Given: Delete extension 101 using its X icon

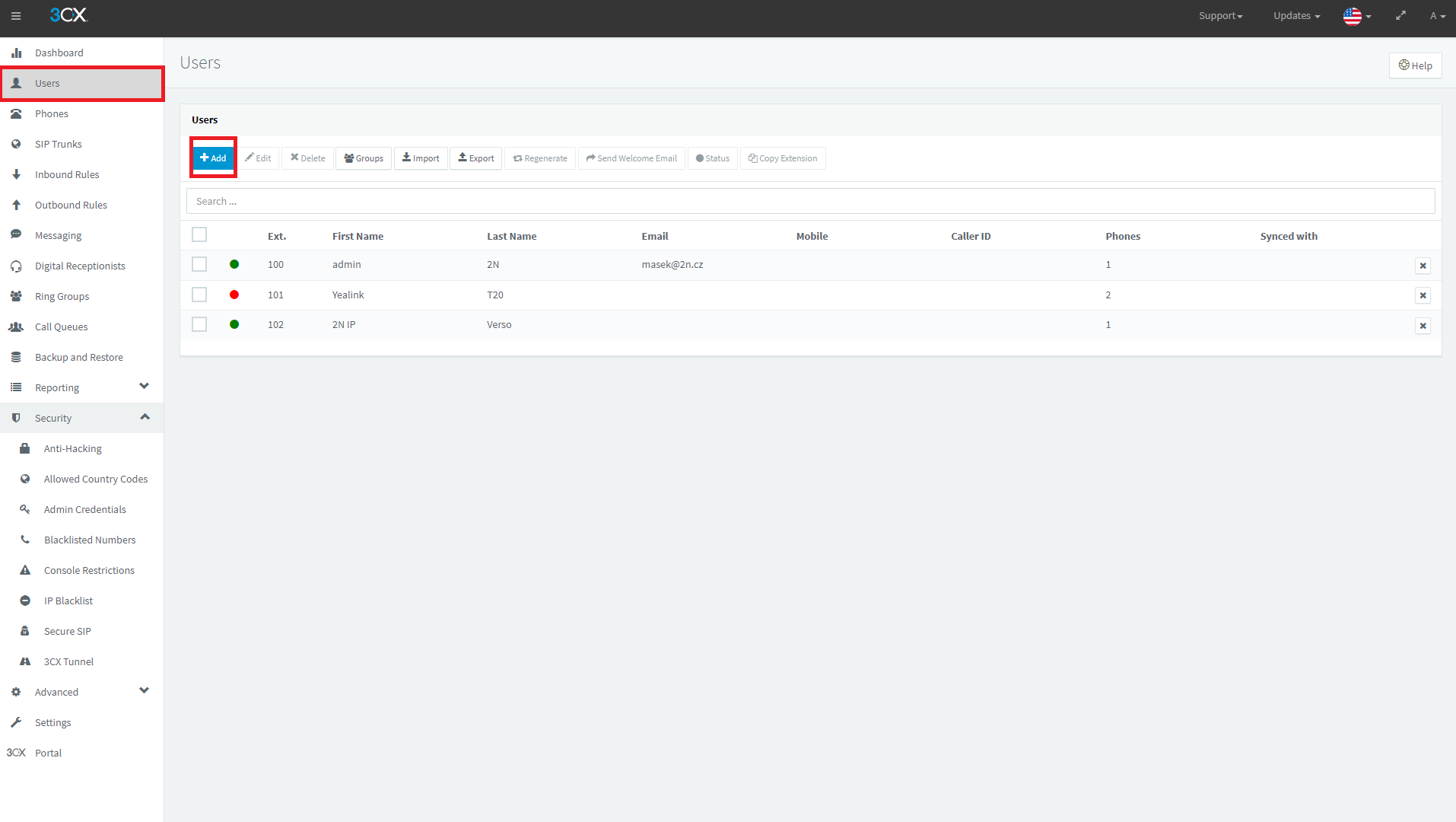Looking at the screenshot, I should (1423, 295).
